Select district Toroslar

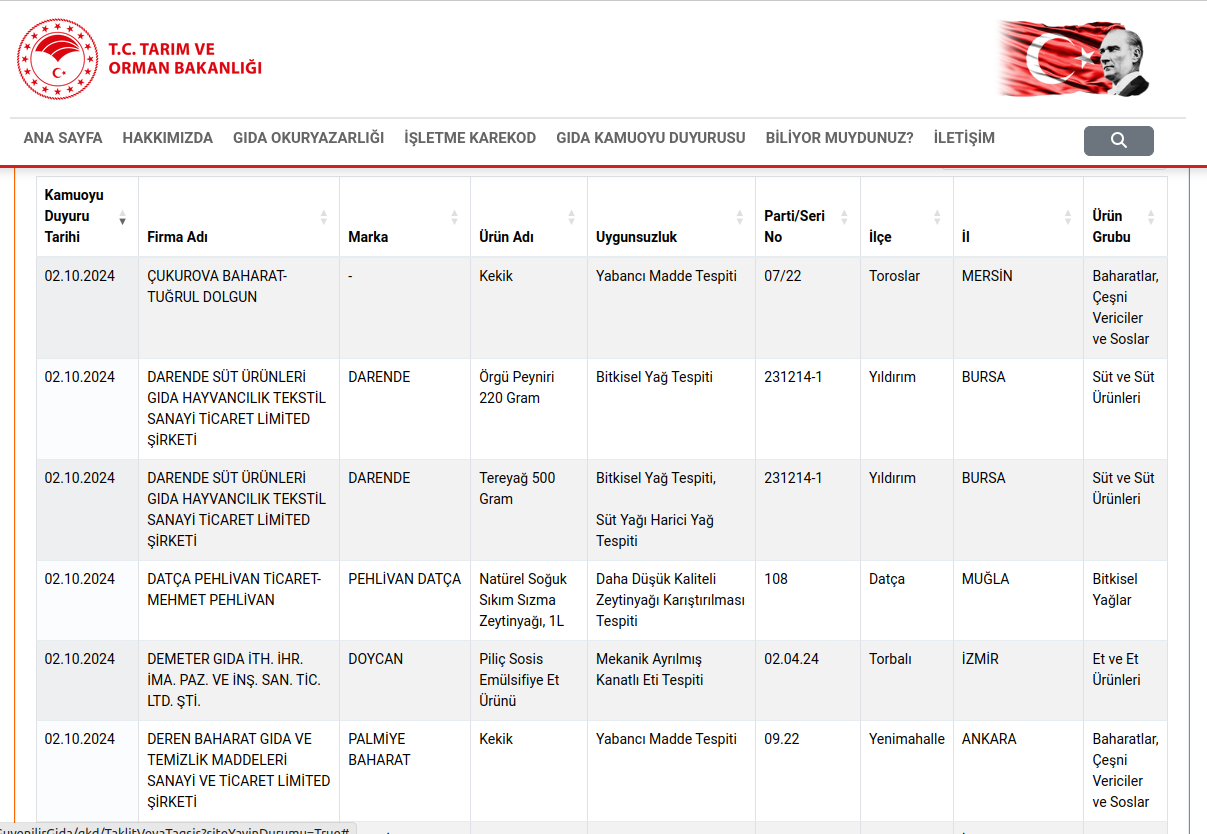[894, 276]
